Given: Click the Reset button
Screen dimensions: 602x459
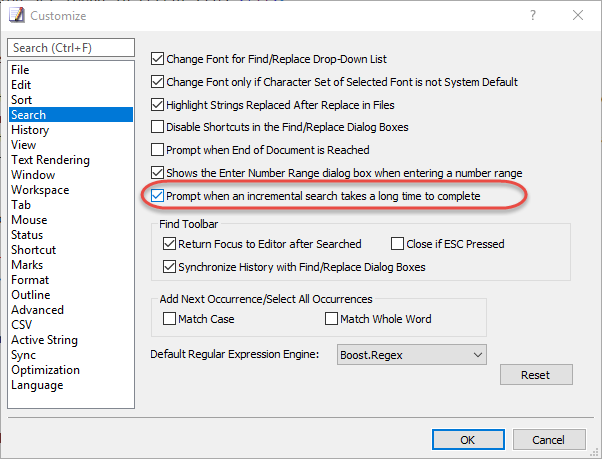Looking at the screenshot, I should pos(536,375).
